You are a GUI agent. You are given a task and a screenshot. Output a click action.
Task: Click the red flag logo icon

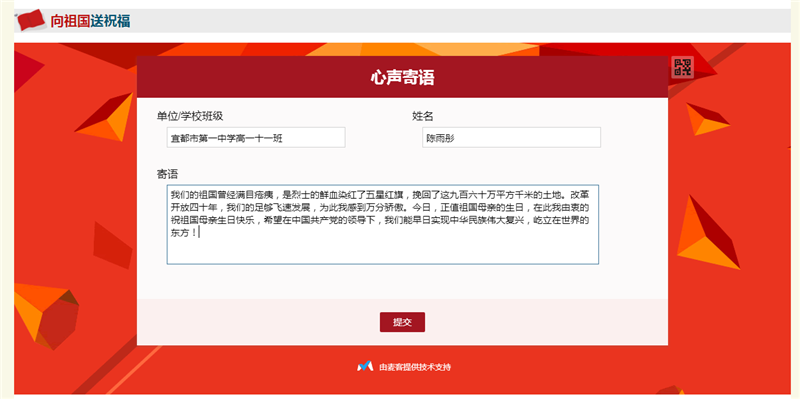point(31,20)
